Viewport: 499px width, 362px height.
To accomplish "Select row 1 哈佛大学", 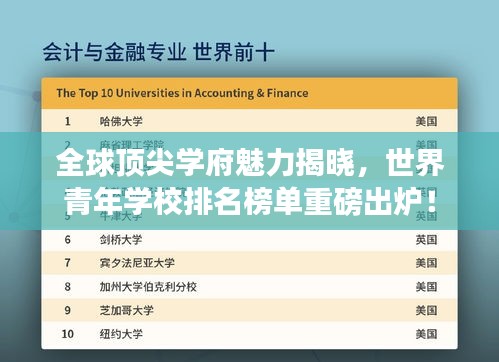I will (x=249, y=121).
